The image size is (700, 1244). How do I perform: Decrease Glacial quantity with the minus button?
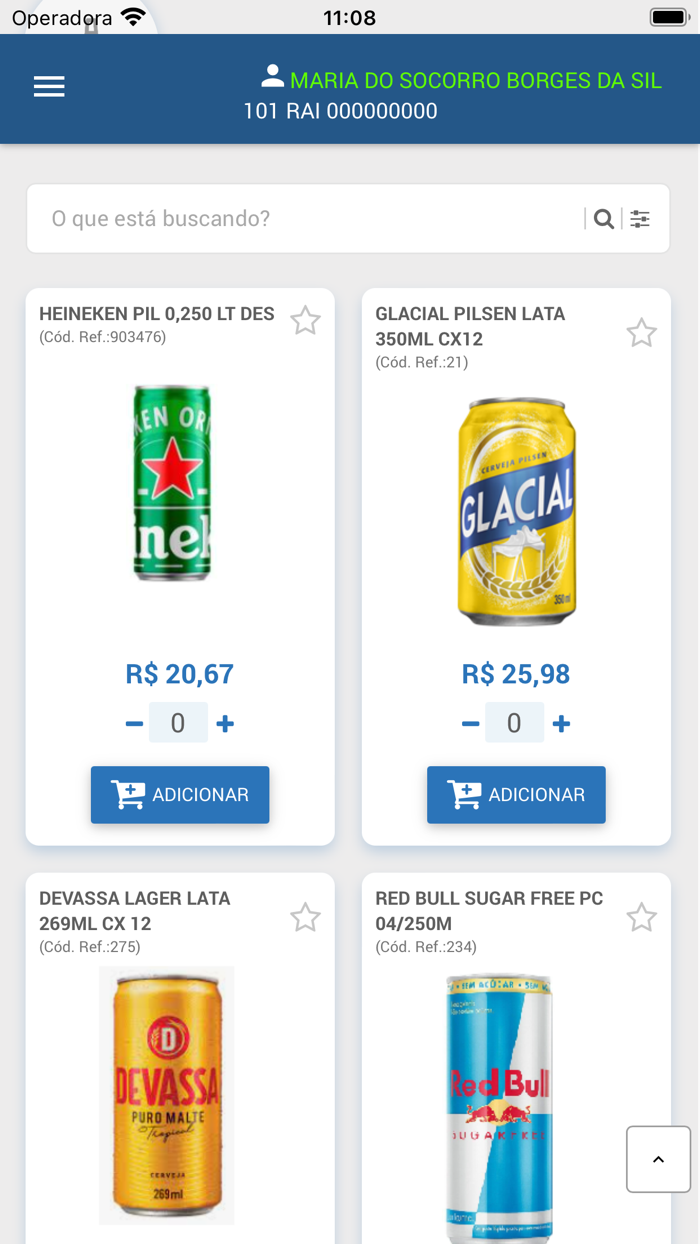pos(470,722)
